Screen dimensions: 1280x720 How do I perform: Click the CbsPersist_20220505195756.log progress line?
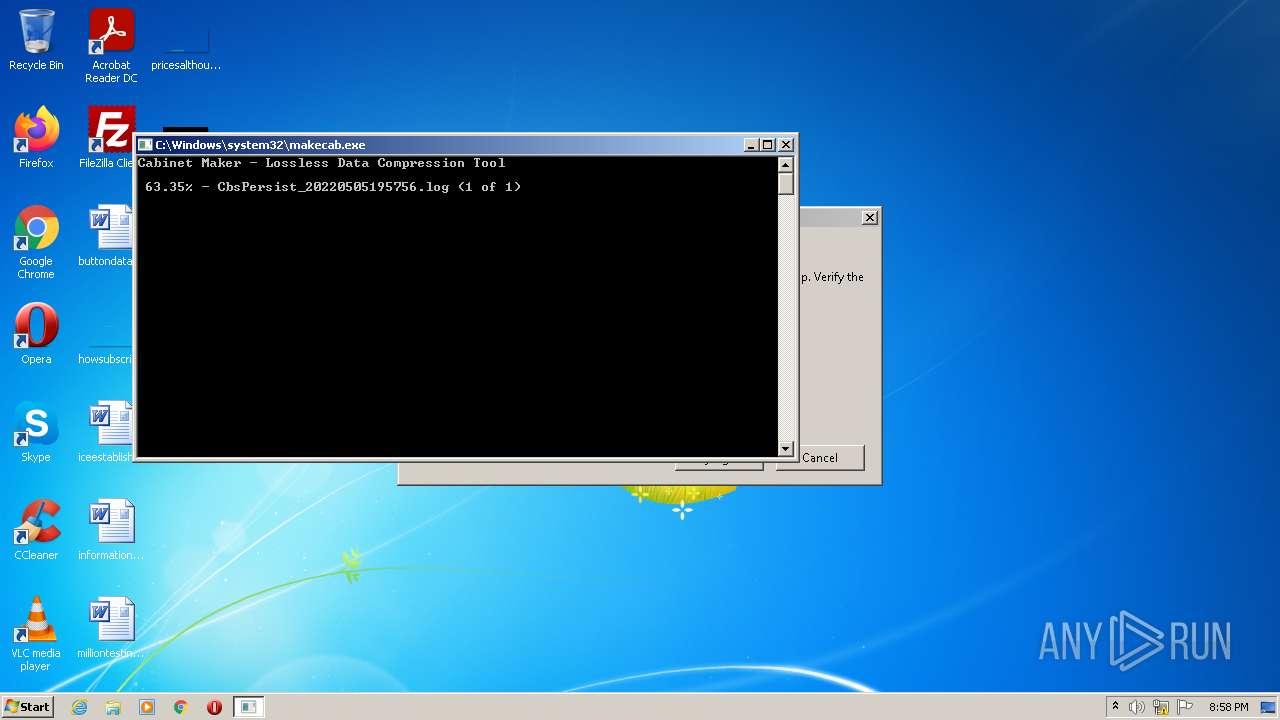tap(333, 187)
